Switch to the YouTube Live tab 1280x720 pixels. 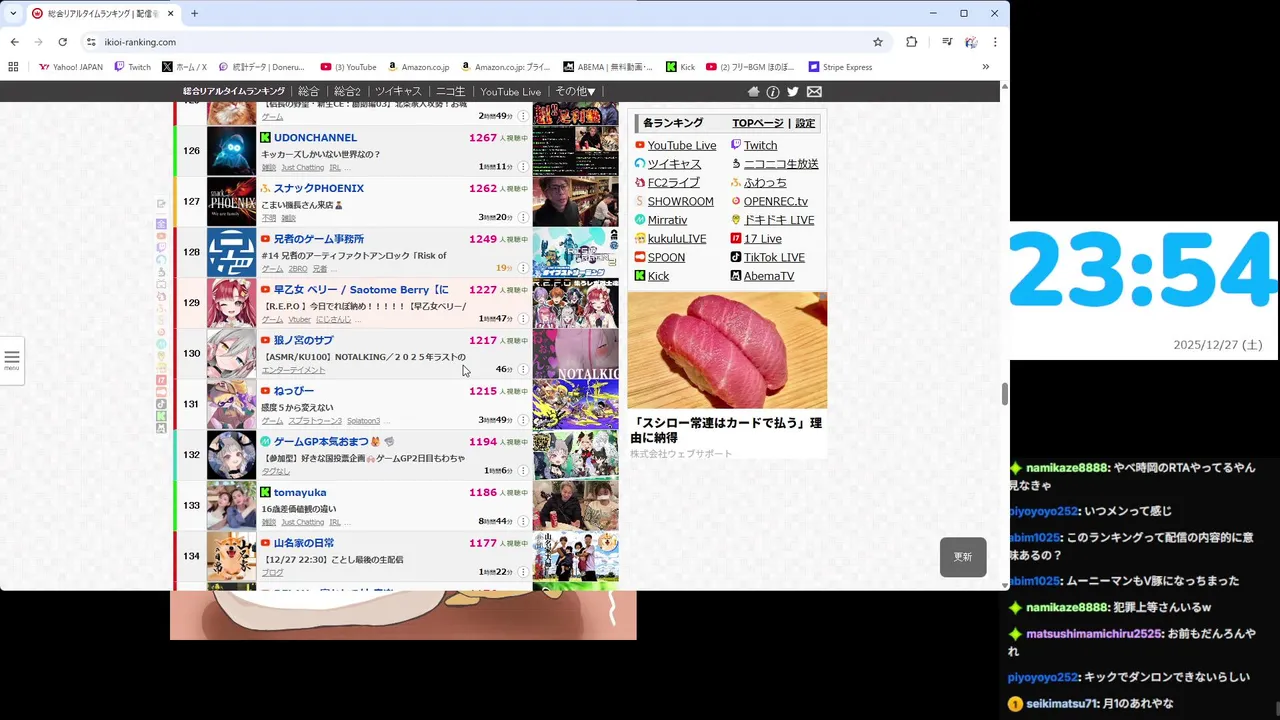[510, 91]
